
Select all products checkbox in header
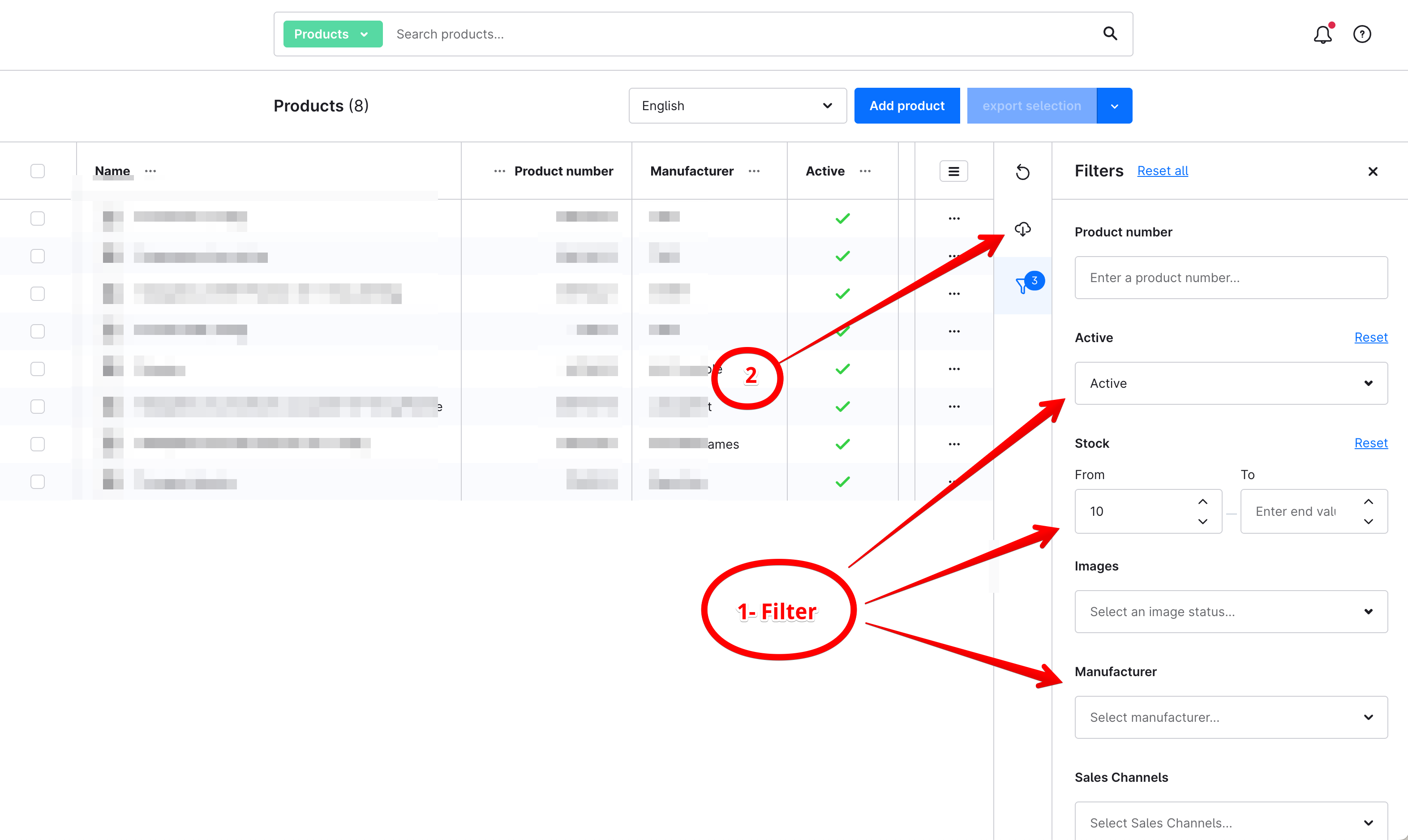37,171
